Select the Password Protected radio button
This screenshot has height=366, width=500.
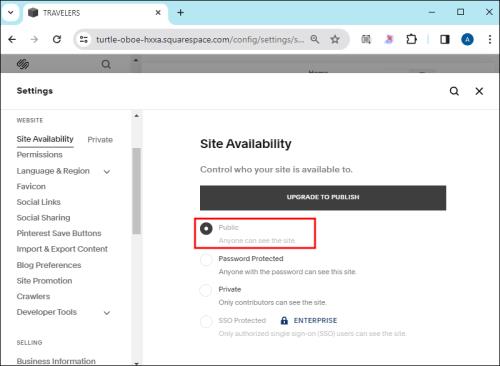click(x=206, y=260)
